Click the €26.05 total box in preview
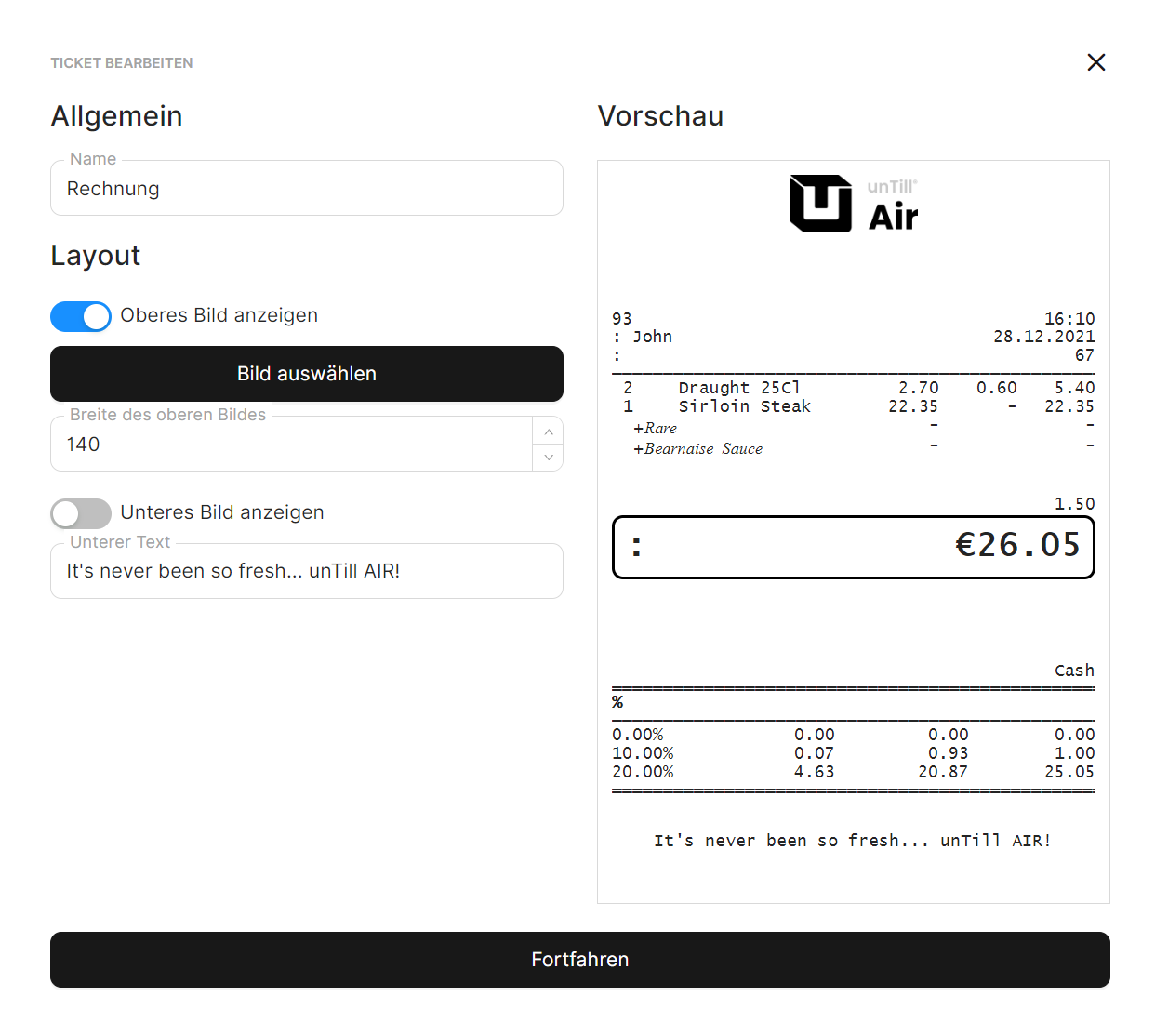Screen dimensions: 1155x1036 click(x=853, y=547)
